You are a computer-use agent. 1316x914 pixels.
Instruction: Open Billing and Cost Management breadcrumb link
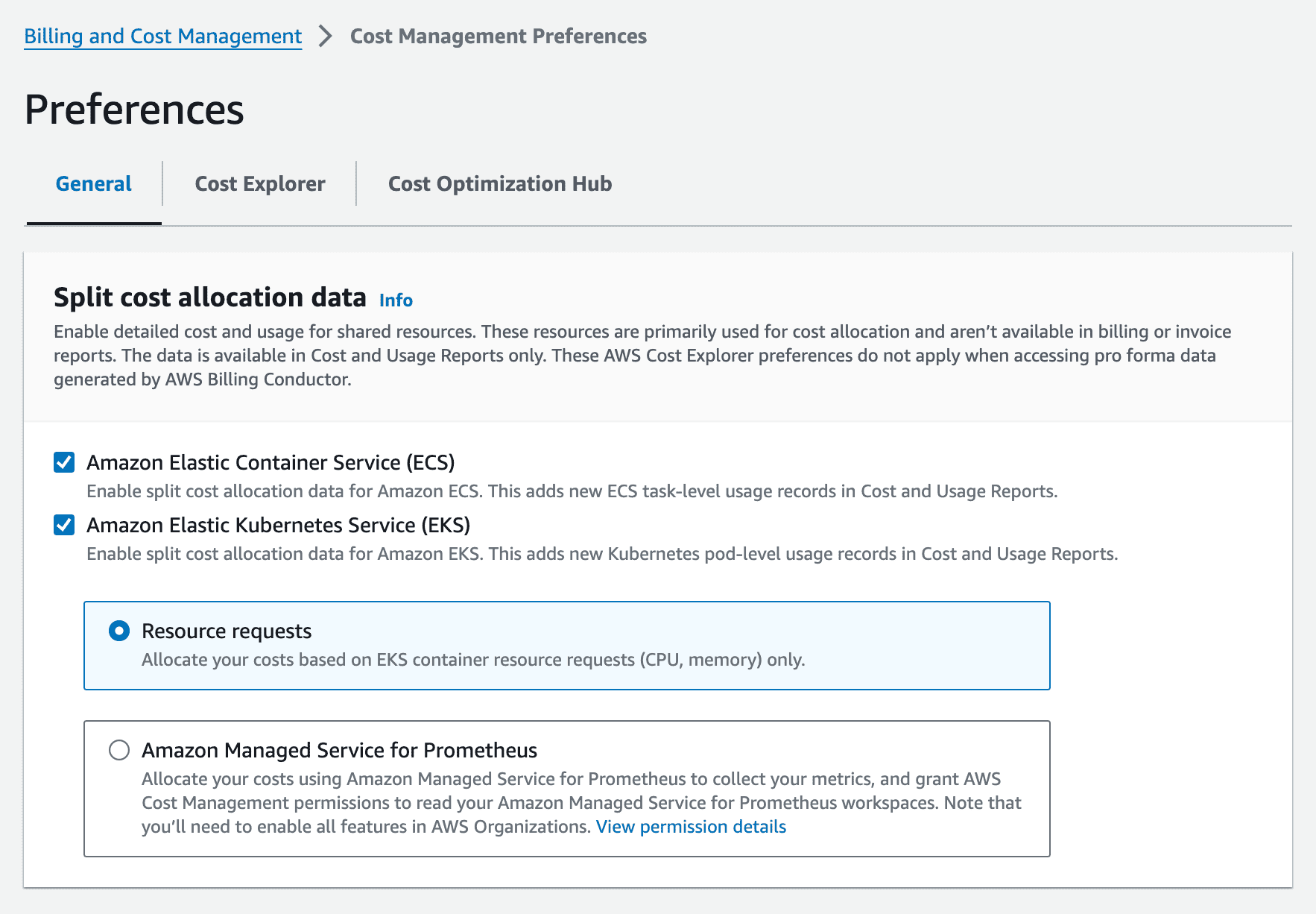pos(162,36)
